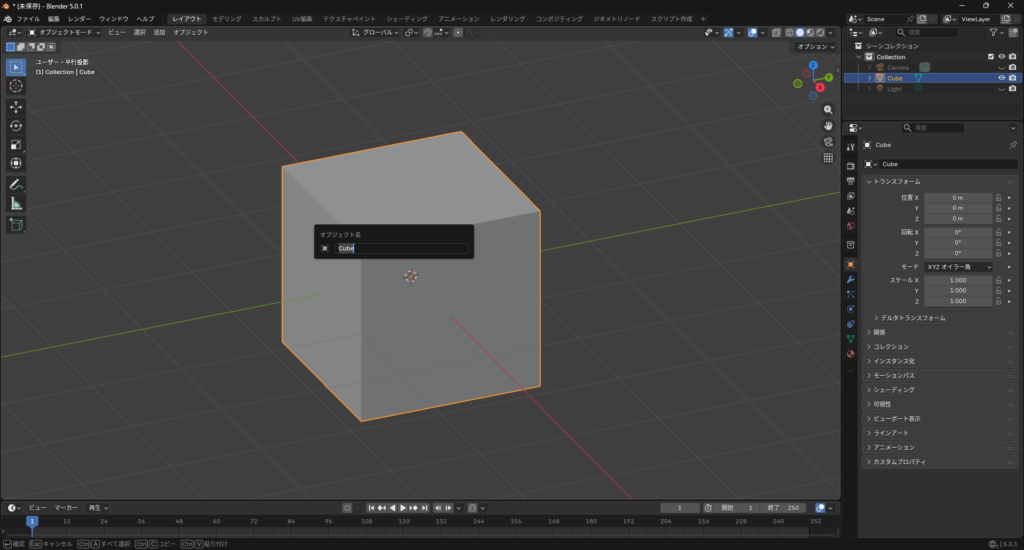Image resolution: width=1024 pixels, height=550 pixels.
Task: Toggle the lock on 位置 X
Action: pos(998,198)
